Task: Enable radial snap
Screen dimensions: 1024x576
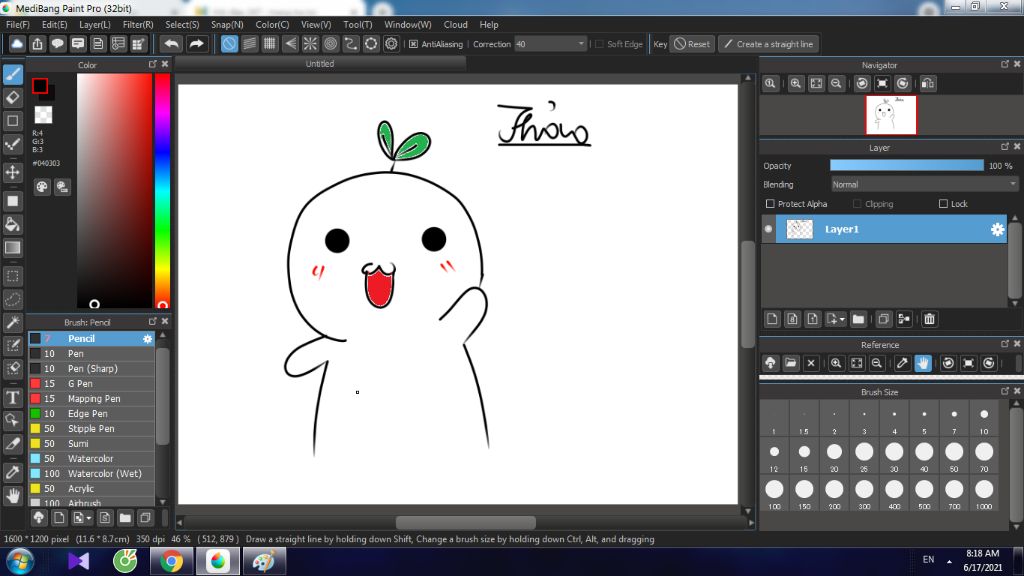Action: click(310, 44)
